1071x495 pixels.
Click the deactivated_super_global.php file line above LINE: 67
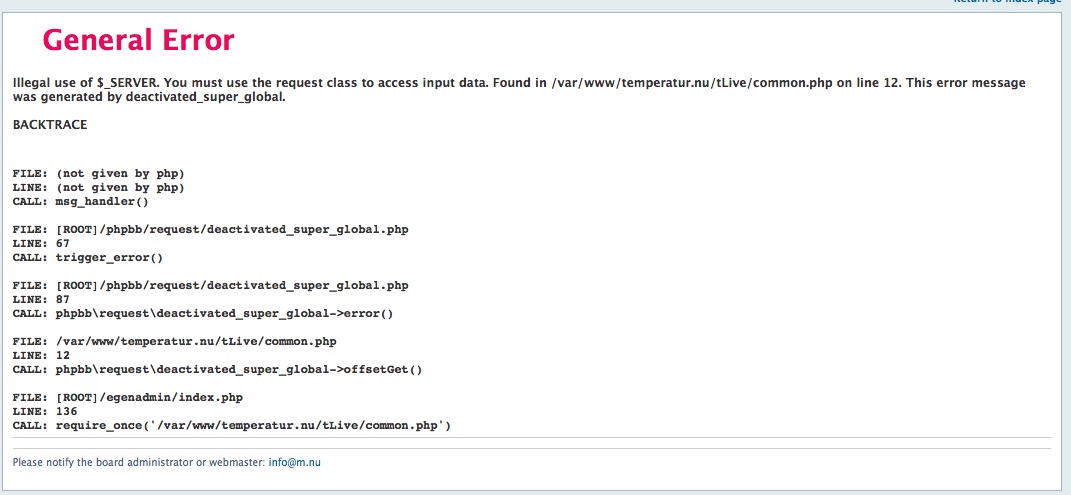click(210, 229)
